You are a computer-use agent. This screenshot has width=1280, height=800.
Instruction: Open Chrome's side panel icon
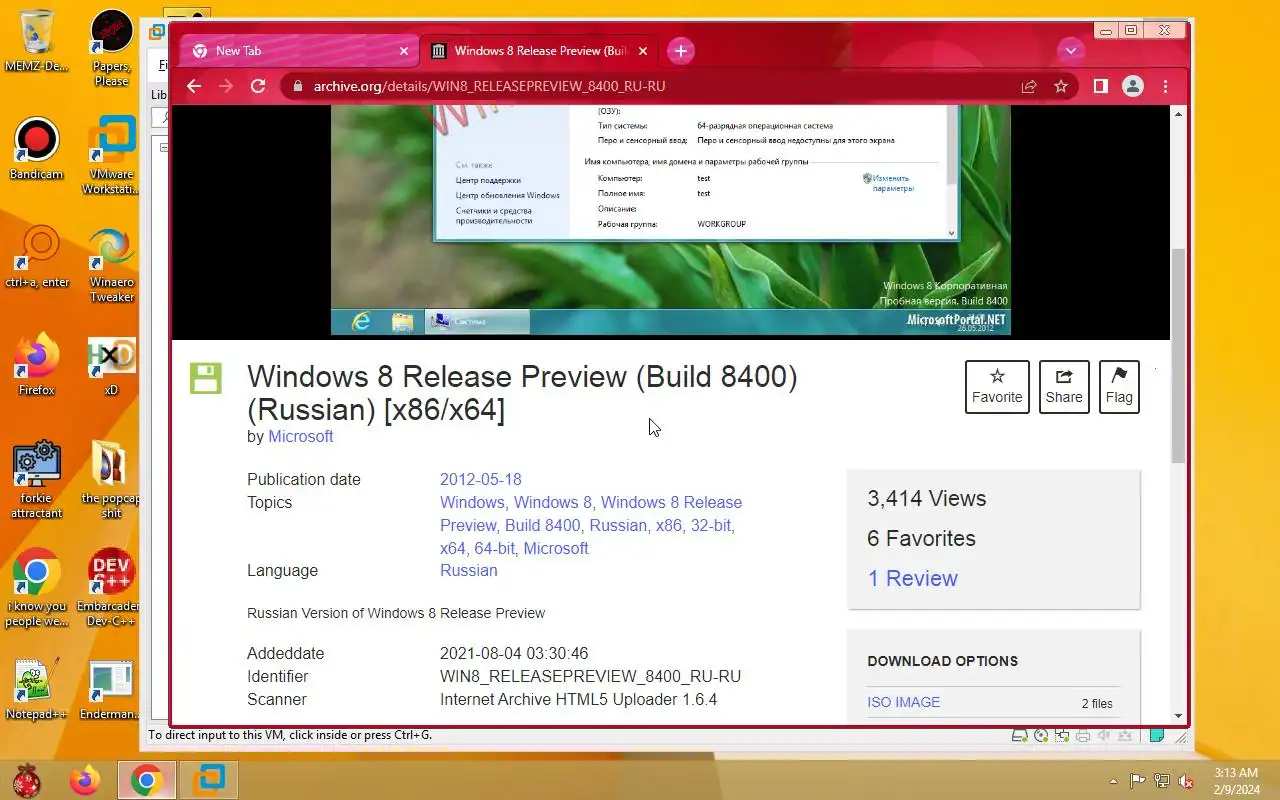(x=1100, y=86)
